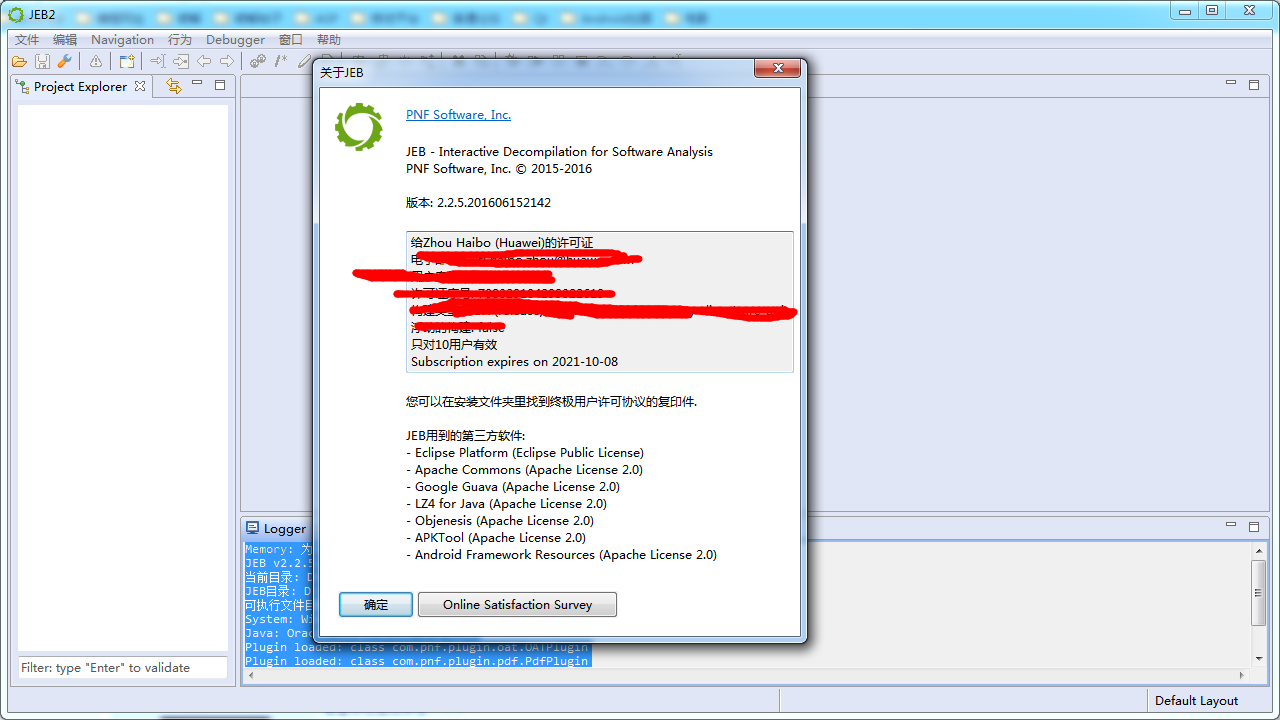The height and width of the screenshot is (720, 1280).
Task: Click the Logger horizontal scrollbar left arrow
Action: [251, 675]
